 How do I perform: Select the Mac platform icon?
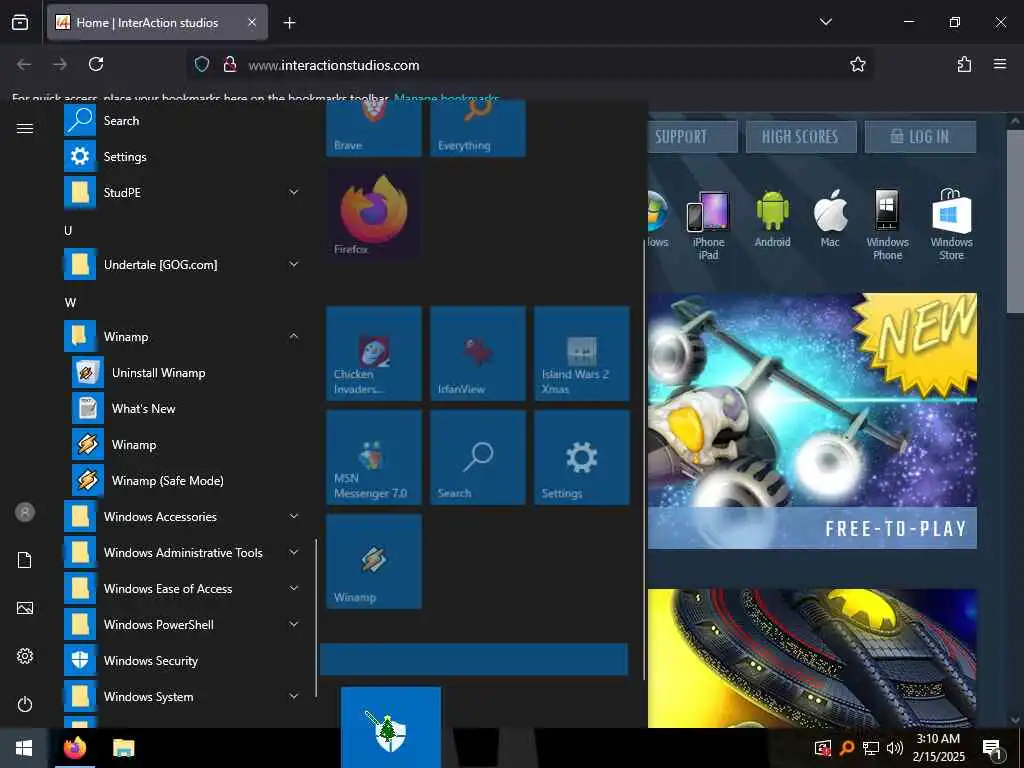pyautogui.click(x=830, y=219)
